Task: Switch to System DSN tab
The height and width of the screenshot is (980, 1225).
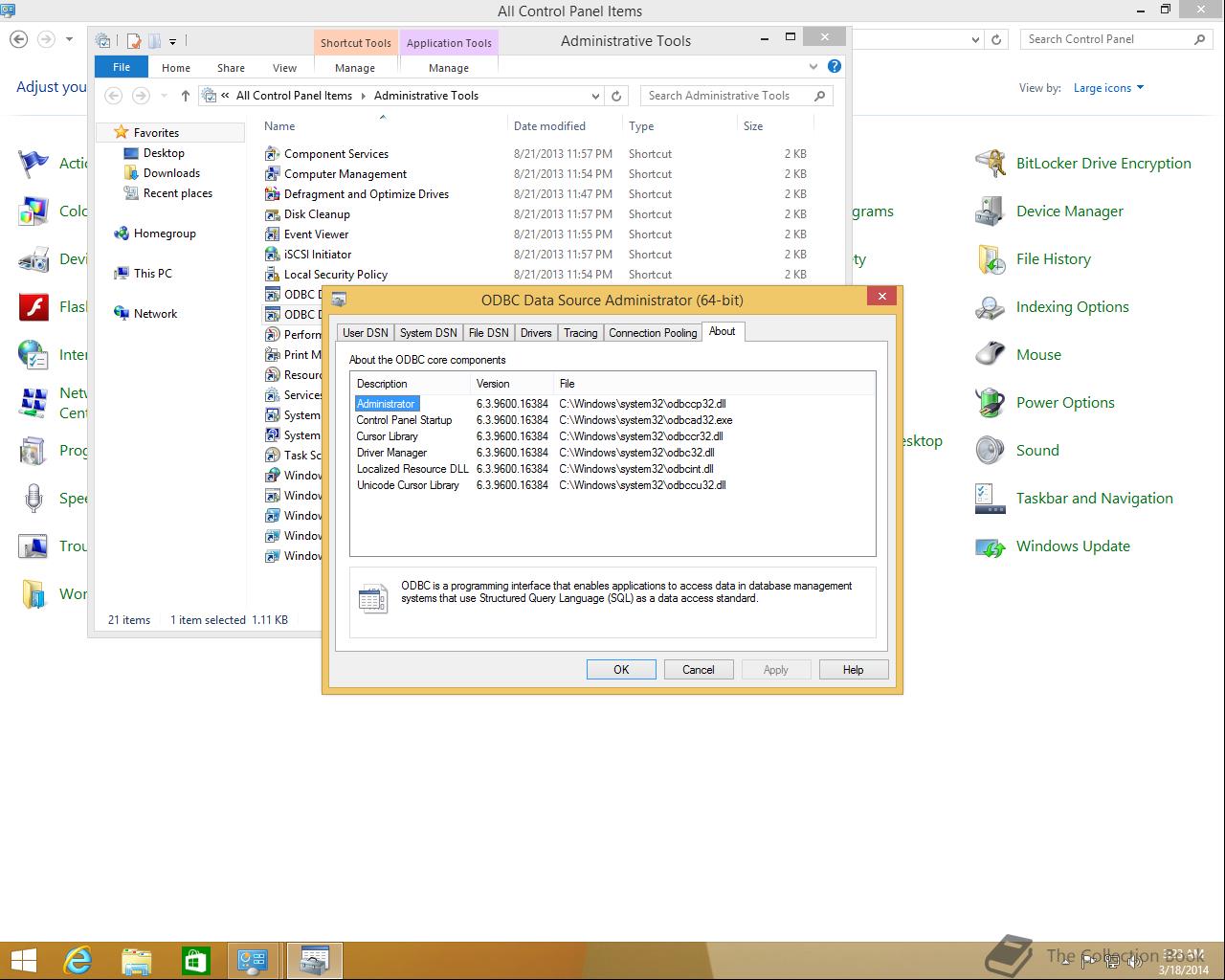Action: coord(429,333)
